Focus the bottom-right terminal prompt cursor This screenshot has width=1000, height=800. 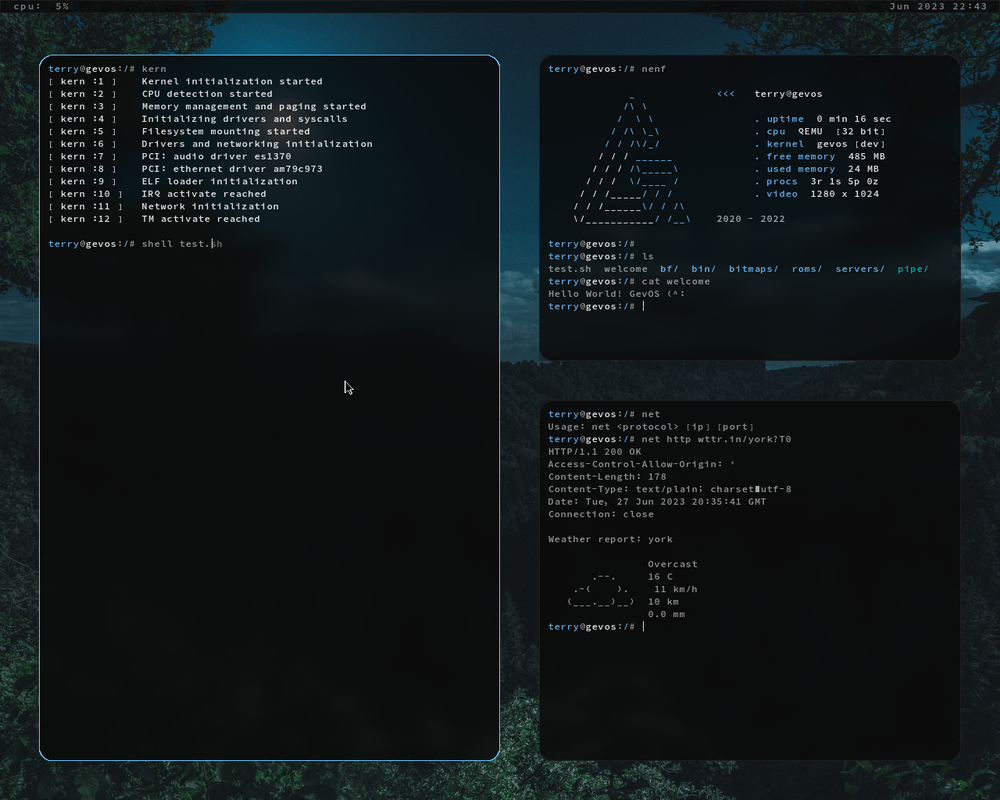[x=643, y=626]
